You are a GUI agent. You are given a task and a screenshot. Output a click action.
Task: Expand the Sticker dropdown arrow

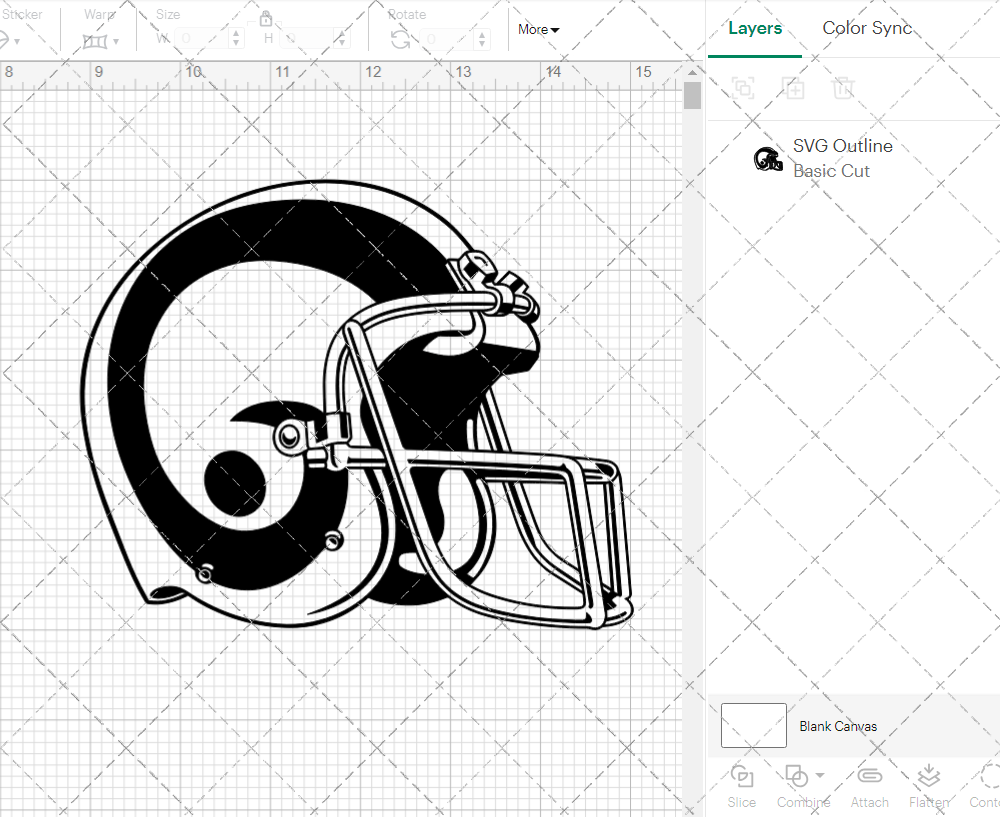17,42
